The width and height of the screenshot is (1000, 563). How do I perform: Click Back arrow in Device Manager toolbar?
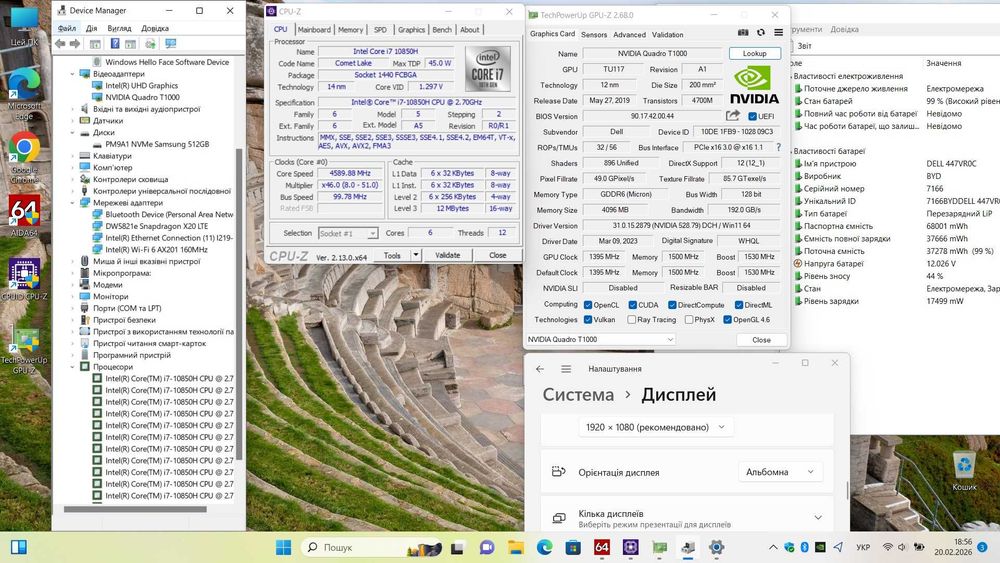(x=60, y=44)
